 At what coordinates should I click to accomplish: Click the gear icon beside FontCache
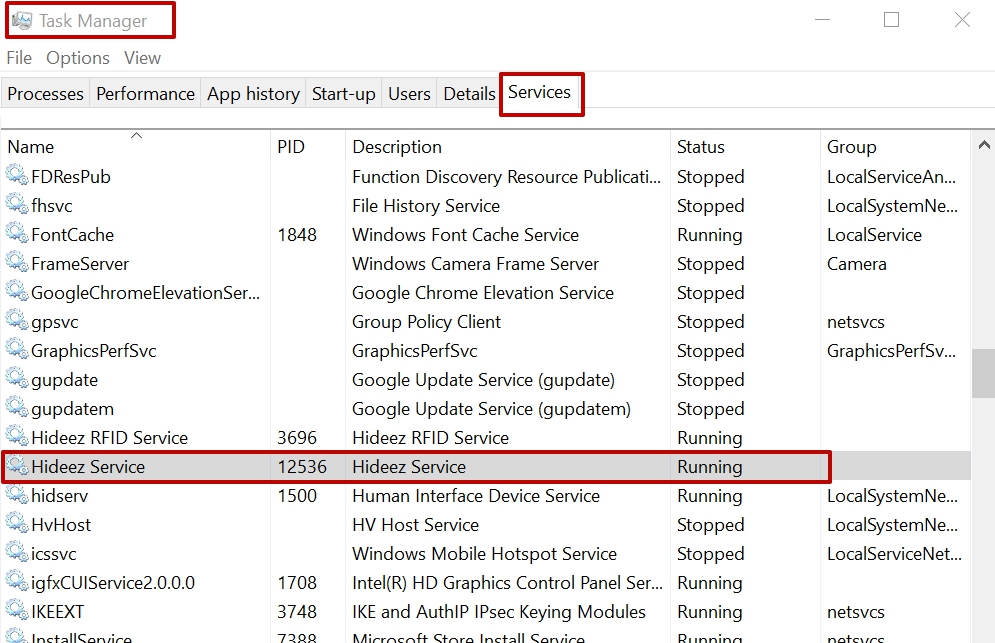(x=17, y=235)
